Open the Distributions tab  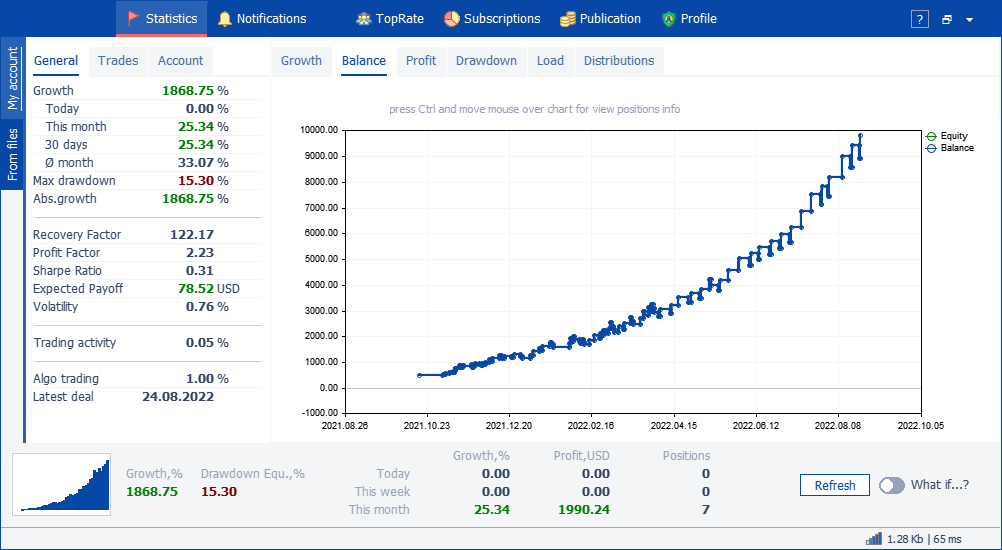pyautogui.click(x=619, y=61)
